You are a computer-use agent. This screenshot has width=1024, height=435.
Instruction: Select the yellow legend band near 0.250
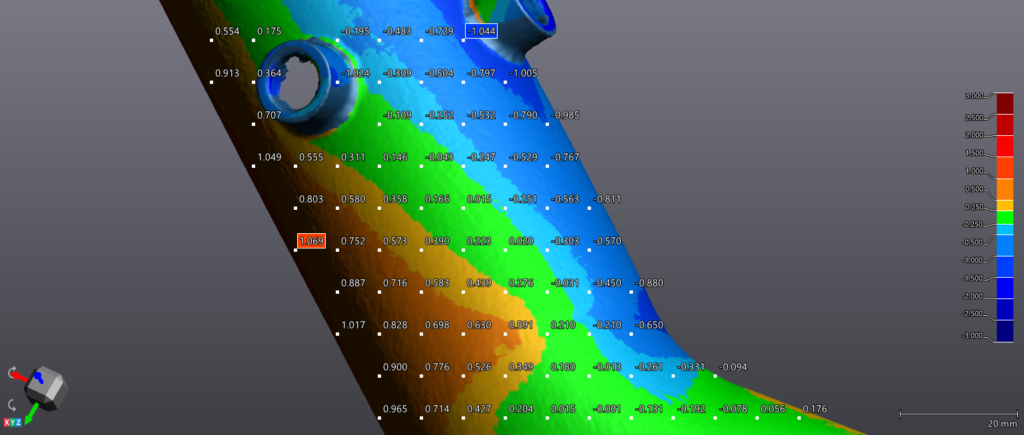1004,205
